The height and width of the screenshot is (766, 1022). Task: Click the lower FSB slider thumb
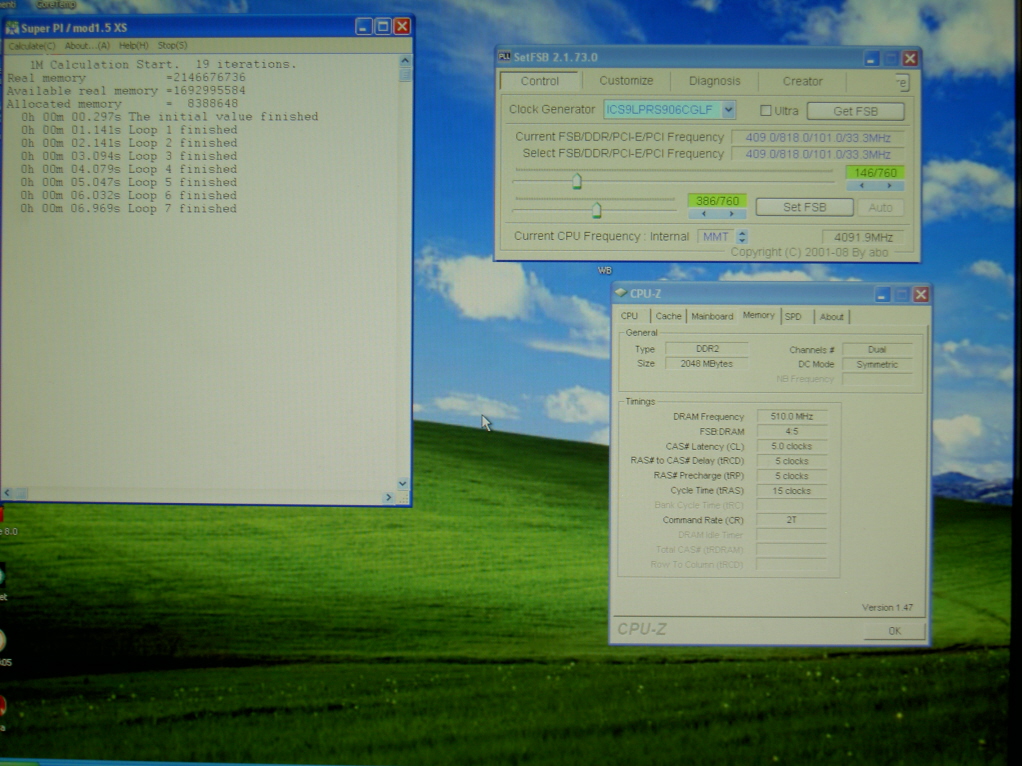click(x=596, y=210)
